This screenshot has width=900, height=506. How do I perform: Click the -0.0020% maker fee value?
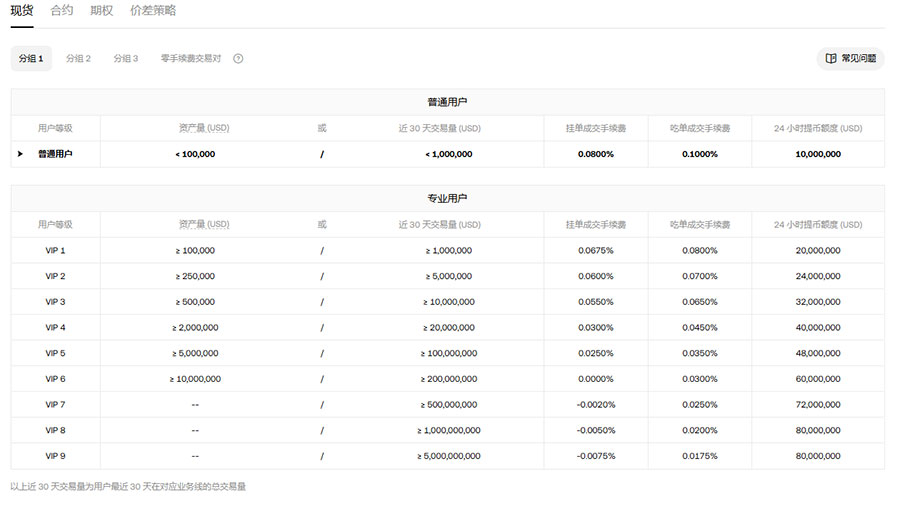click(x=596, y=405)
